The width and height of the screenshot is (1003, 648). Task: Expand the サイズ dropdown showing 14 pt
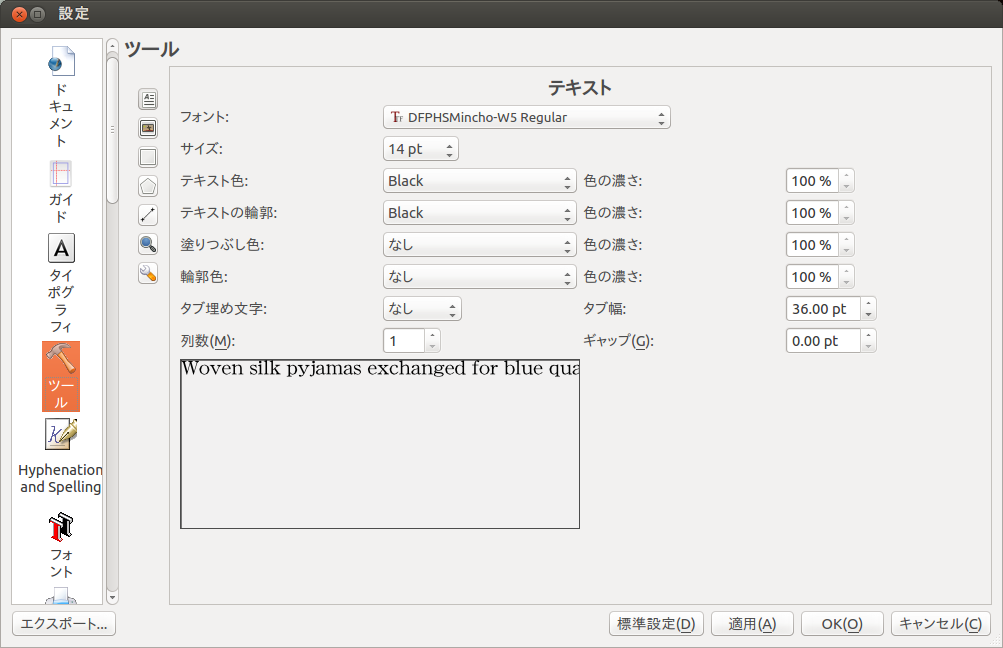click(x=420, y=150)
